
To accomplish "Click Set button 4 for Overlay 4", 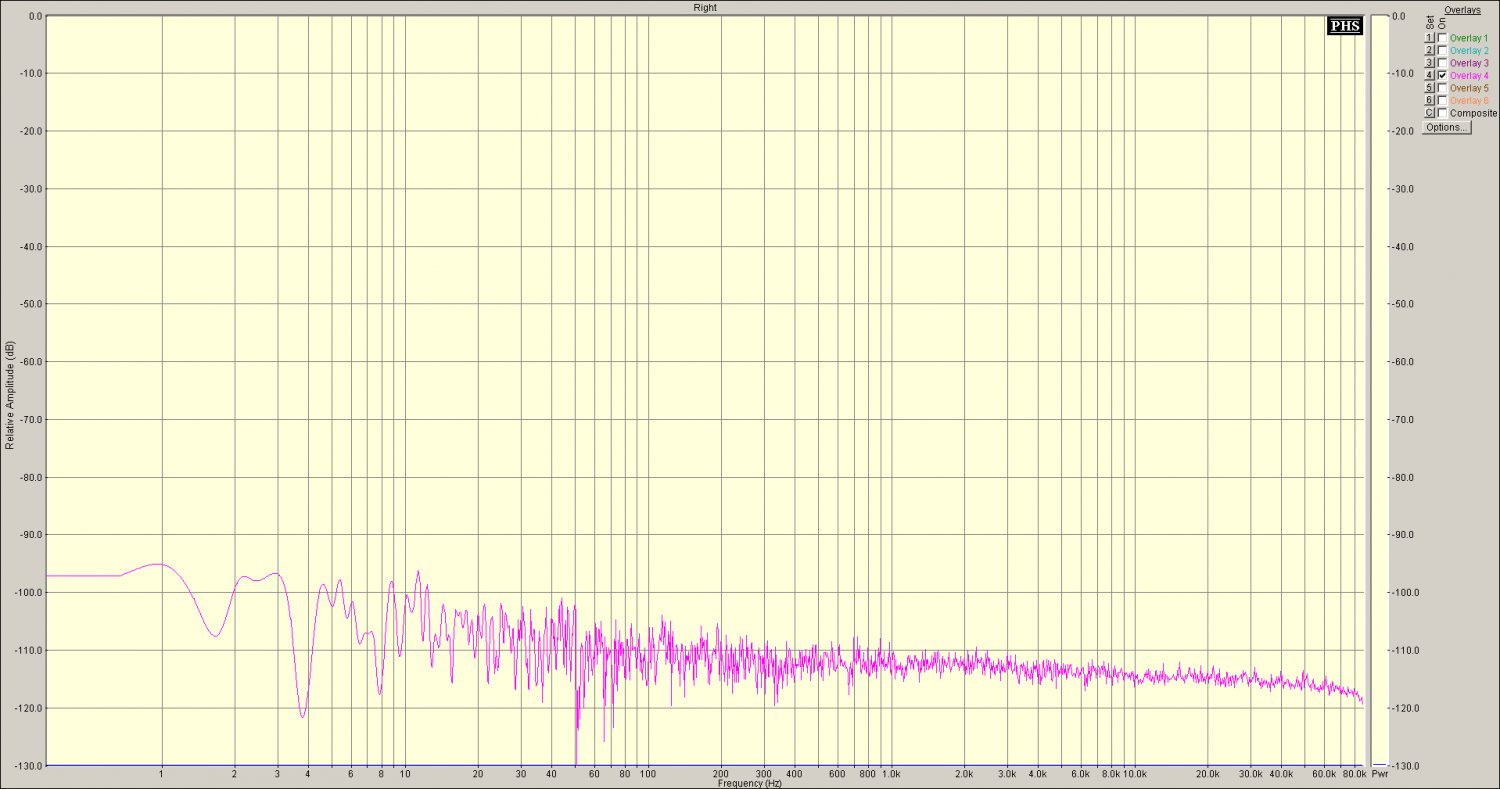I will [1429, 75].
